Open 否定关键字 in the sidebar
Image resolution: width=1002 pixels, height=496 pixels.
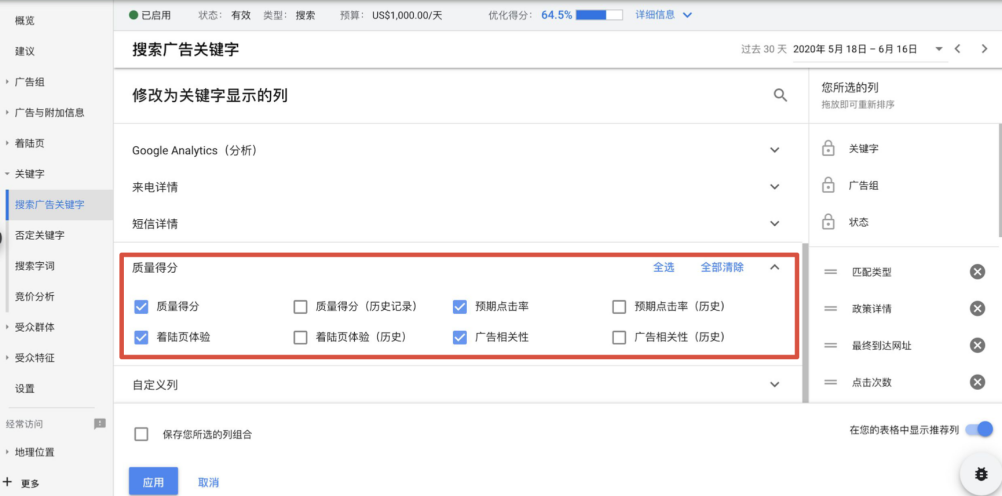coord(40,235)
